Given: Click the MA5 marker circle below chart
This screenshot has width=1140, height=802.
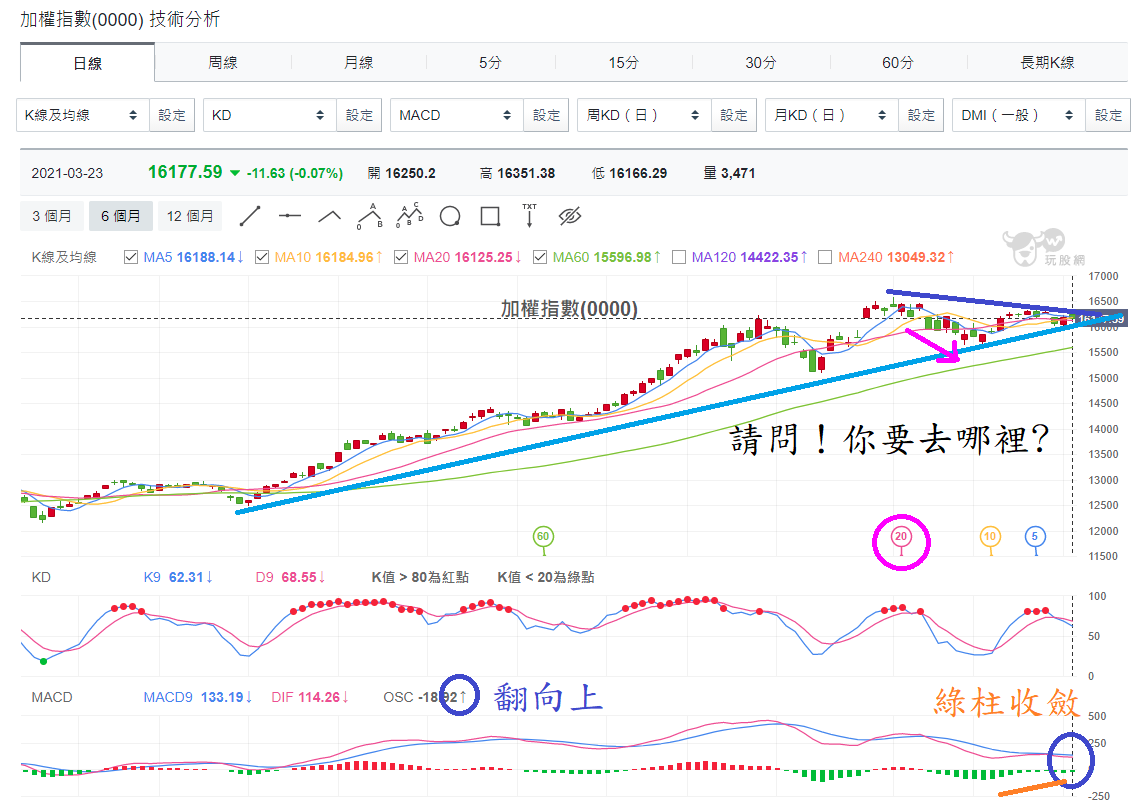Looking at the screenshot, I should click(x=1035, y=537).
